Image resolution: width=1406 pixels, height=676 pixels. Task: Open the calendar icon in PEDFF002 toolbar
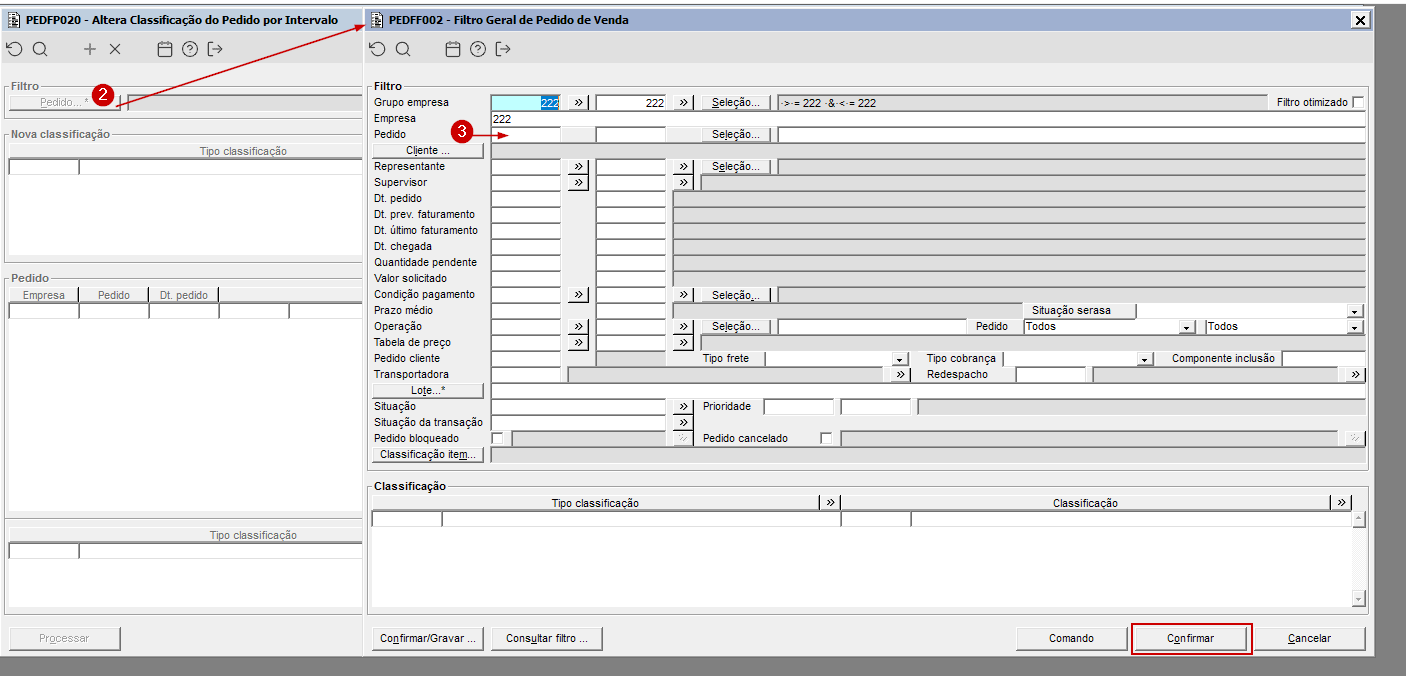click(453, 49)
